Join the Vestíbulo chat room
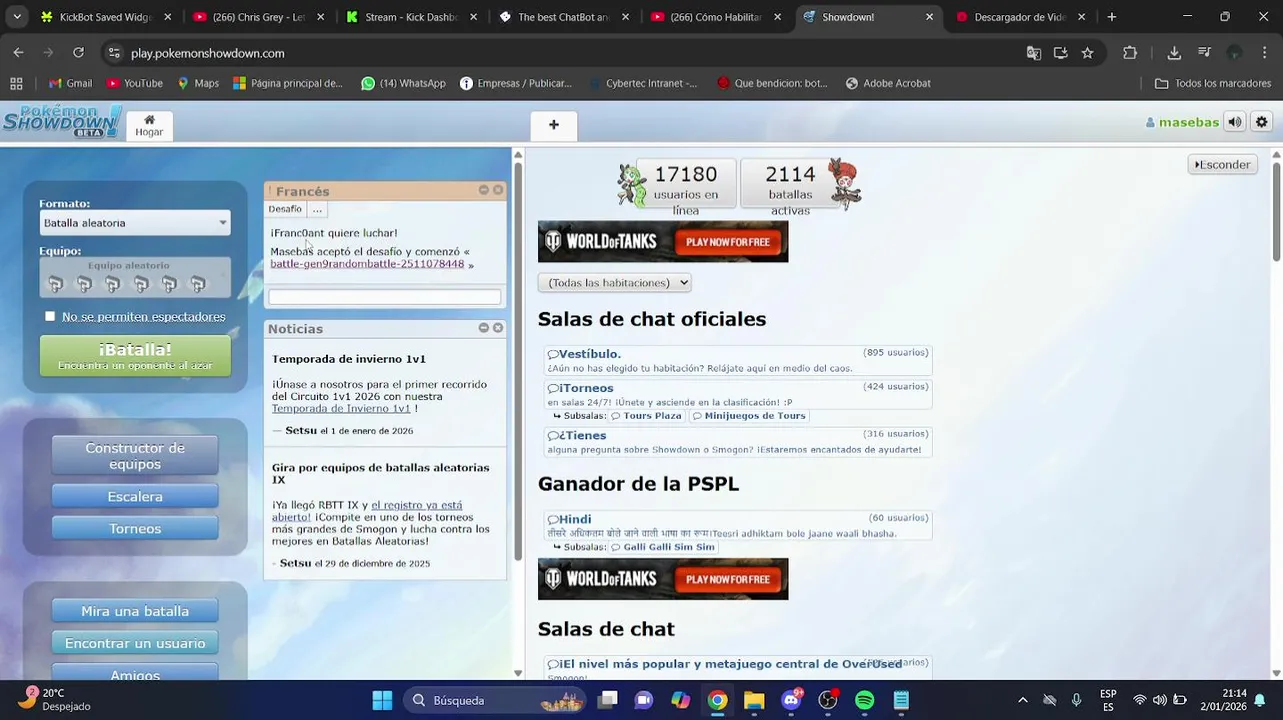 pyautogui.click(x=739, y=360)
